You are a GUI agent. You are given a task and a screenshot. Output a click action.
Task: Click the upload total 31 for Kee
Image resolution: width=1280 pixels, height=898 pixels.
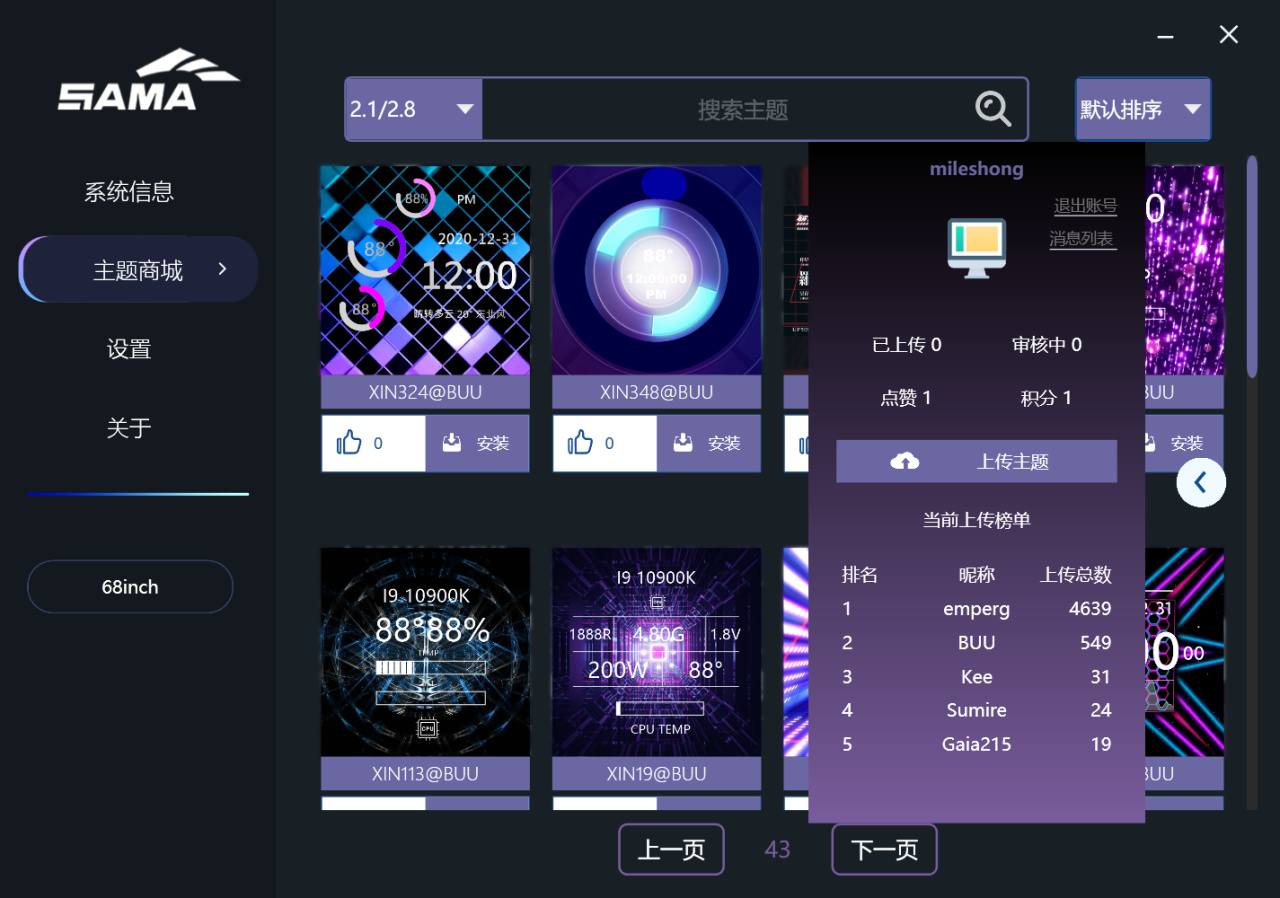click(1101, 677)
